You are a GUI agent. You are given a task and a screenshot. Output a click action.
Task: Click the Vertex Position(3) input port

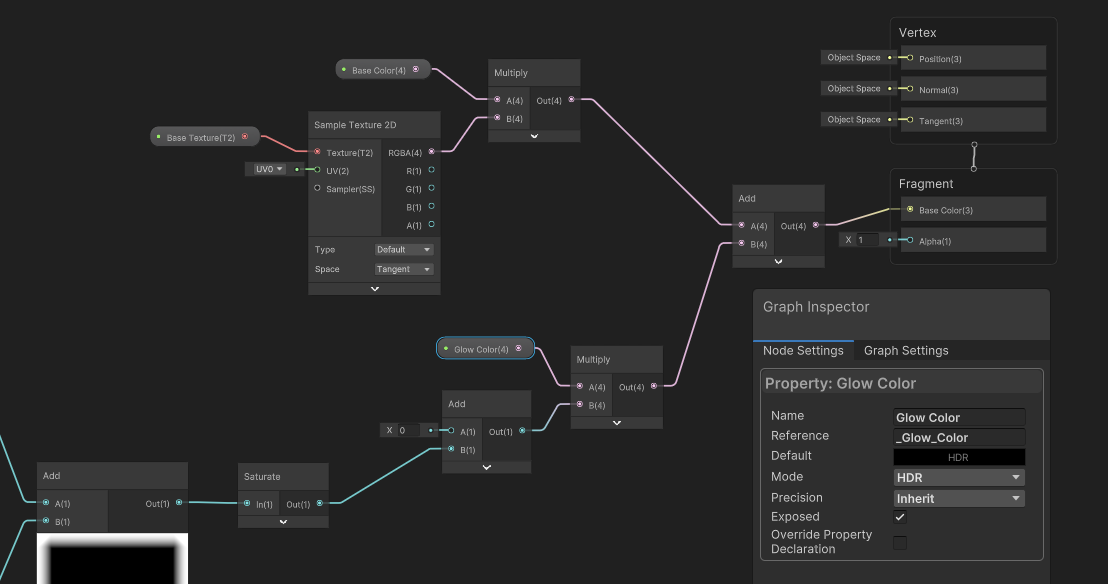click(x=909, y=58)
